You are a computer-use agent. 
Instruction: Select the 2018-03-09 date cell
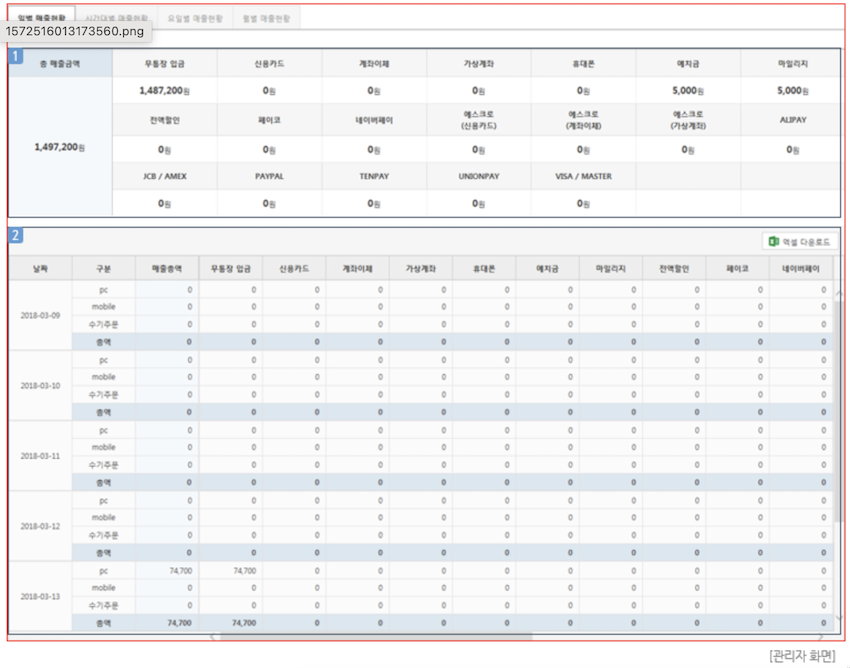tap(40, 315)
